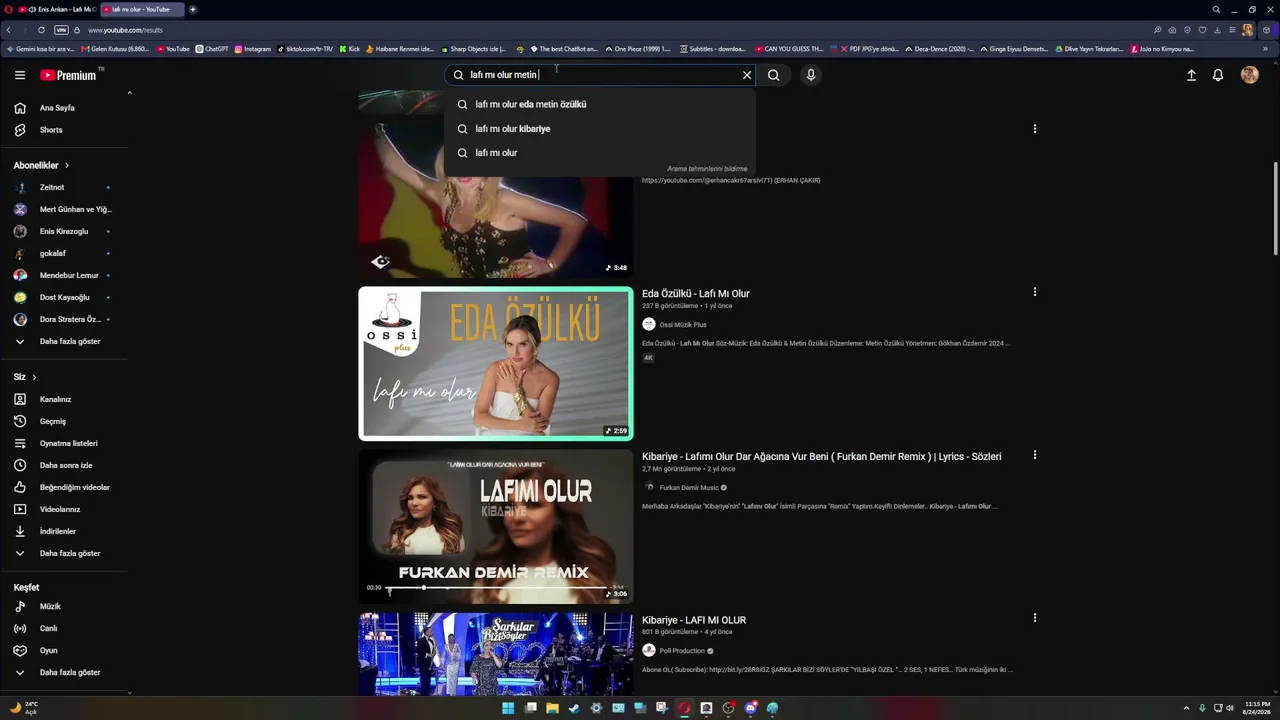This screenshot has height=720, width=1280.
Task: Focus the YouTube search text field
Action: 600,75
